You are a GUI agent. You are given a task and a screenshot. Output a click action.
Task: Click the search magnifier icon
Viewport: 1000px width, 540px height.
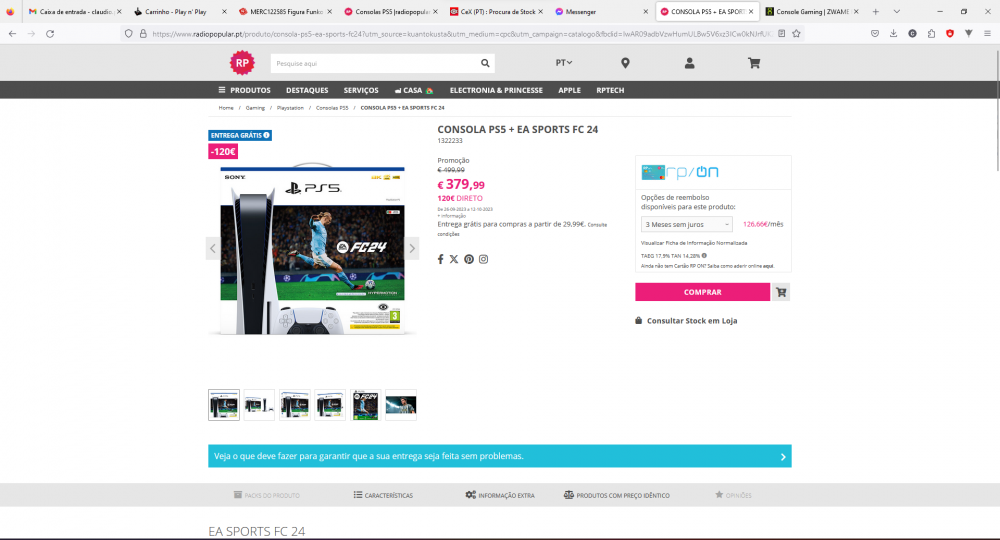tap(485, 63)
